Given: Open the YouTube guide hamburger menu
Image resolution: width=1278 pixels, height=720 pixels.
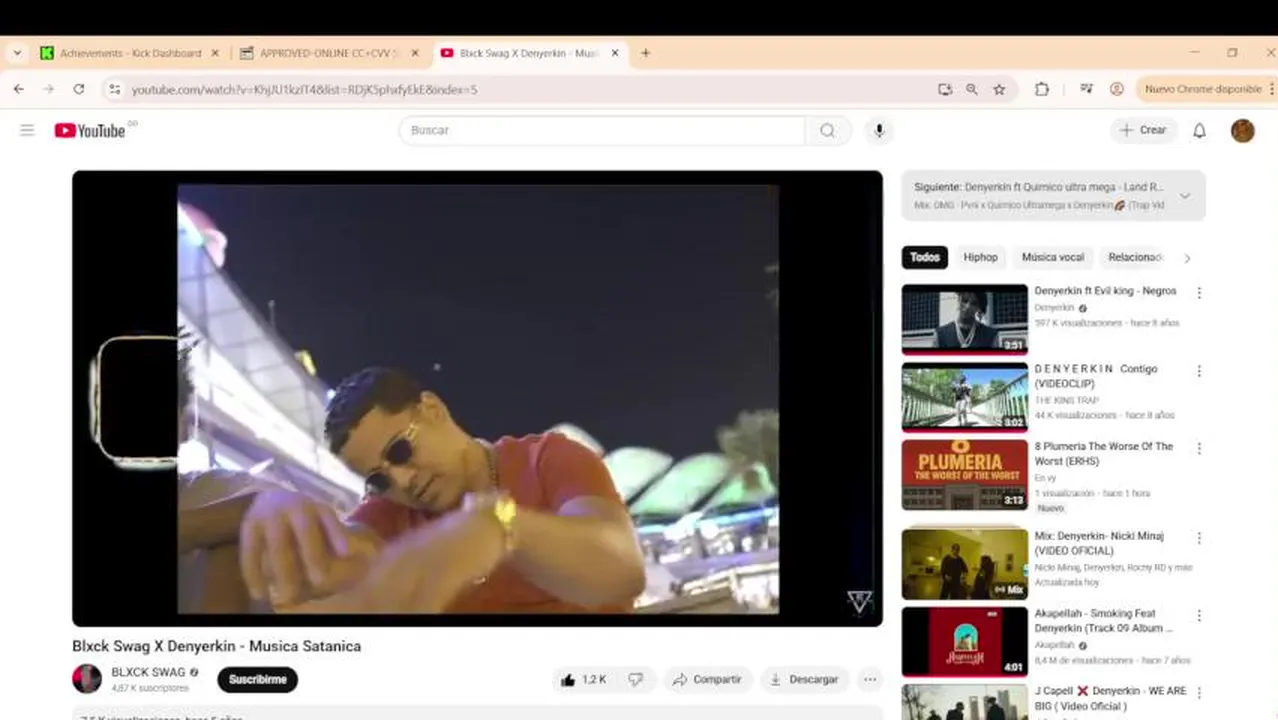Looking at the screenshot, I should (27, 130).
